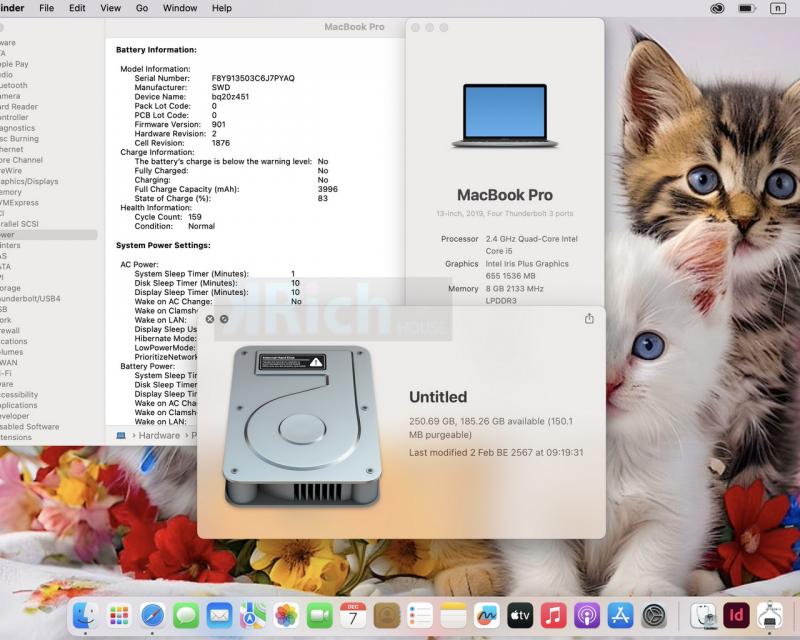
Task: Open the Mail app in the Dock
Action: [219, 615]
